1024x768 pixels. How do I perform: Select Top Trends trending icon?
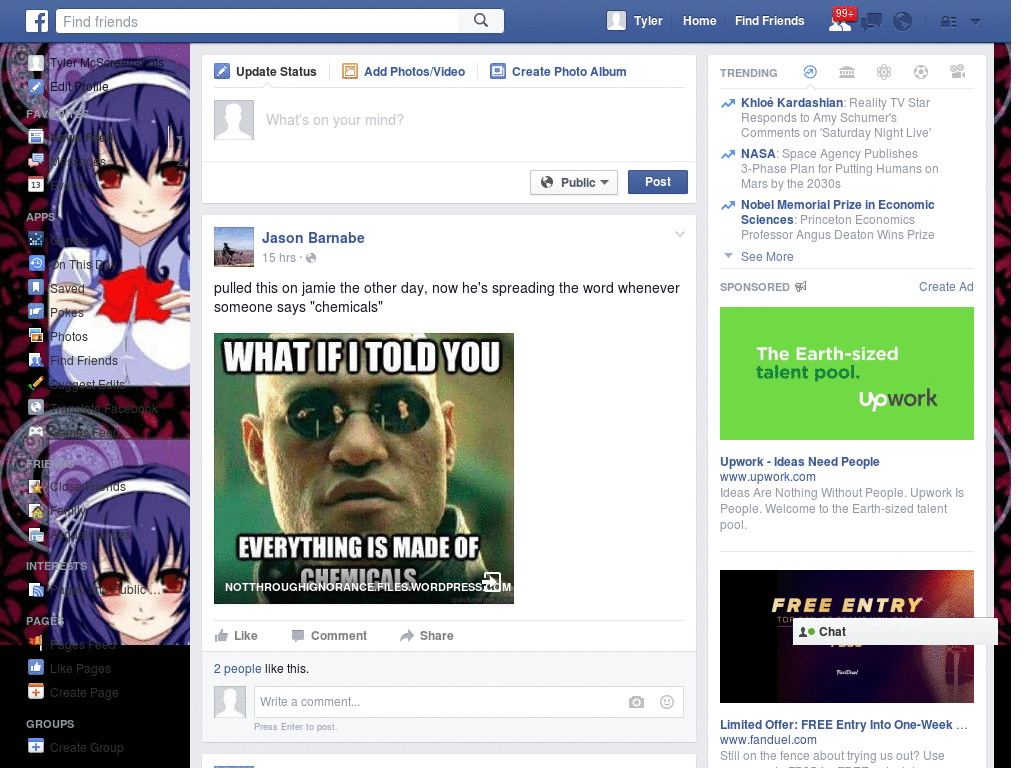click(810, 72)
